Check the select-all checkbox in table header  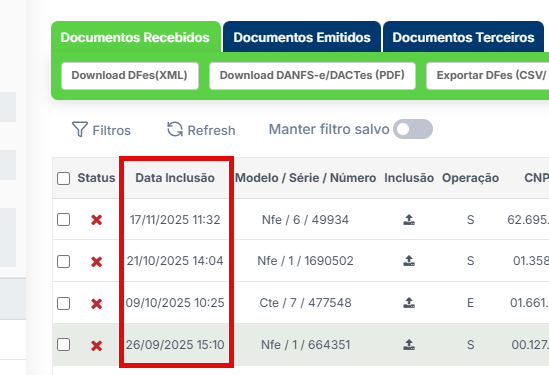63,178
